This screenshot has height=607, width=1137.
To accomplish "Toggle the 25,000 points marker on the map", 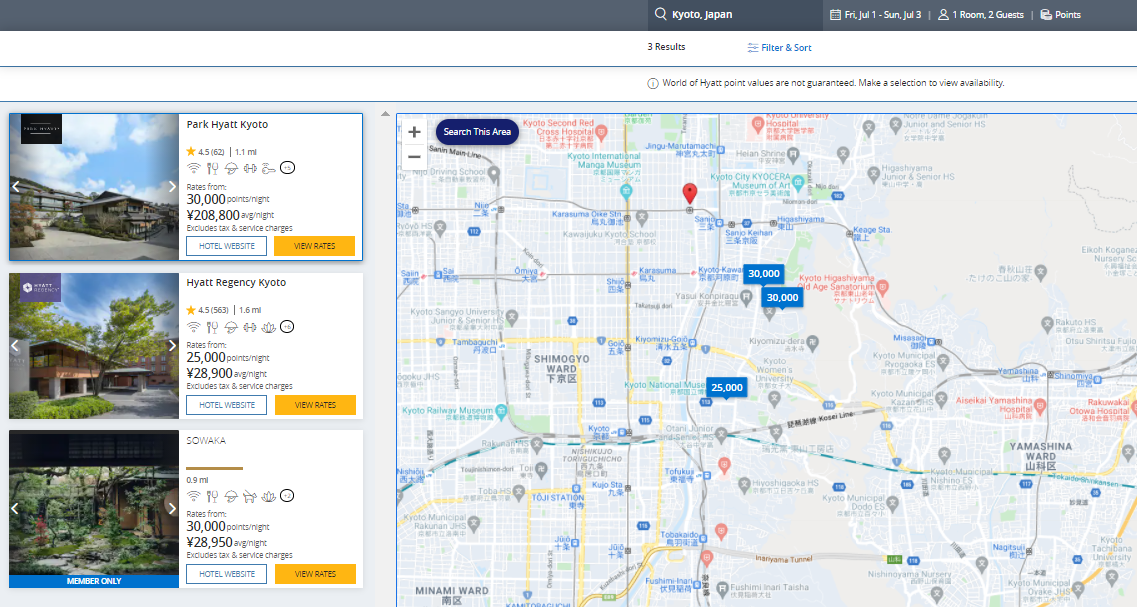I will (725, 387).
